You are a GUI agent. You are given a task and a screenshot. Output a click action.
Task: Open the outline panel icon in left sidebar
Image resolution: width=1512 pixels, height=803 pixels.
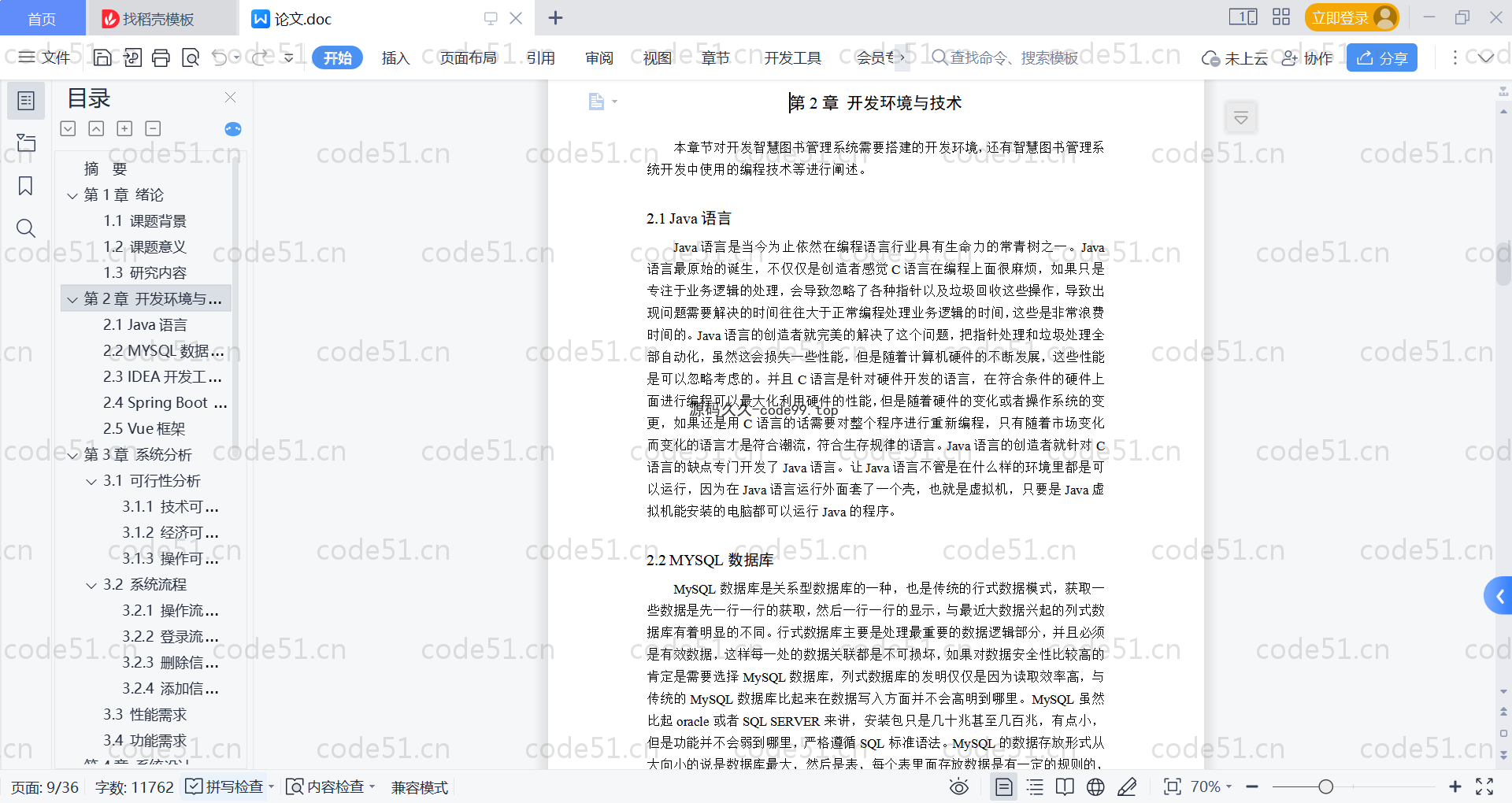pyautogui.click(x=26, y=101)
